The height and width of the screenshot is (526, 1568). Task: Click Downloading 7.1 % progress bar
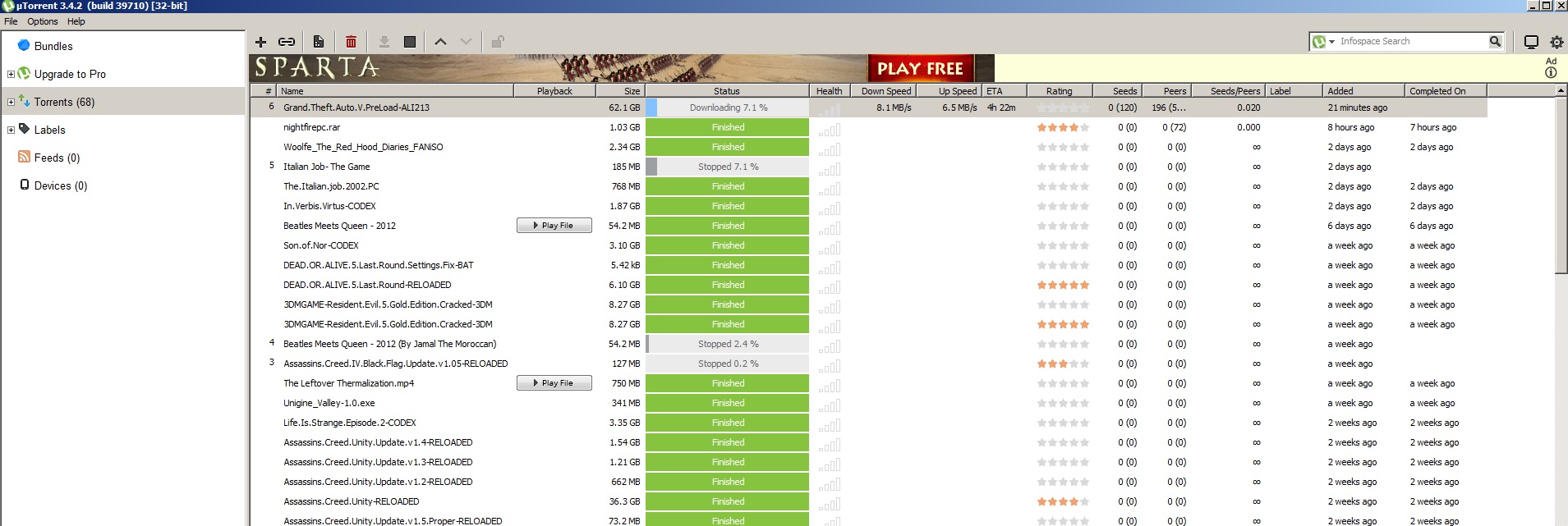pyautogui.click(x=728, y=107)
